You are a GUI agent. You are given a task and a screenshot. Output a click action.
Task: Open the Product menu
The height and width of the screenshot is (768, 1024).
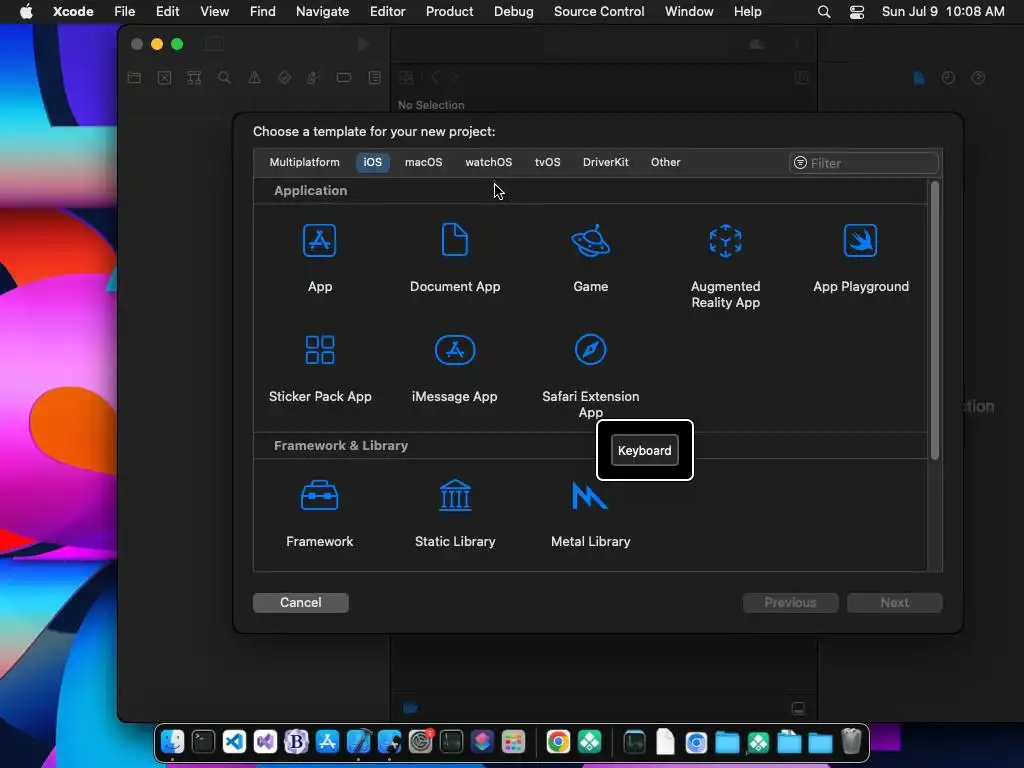click(449, 11)
